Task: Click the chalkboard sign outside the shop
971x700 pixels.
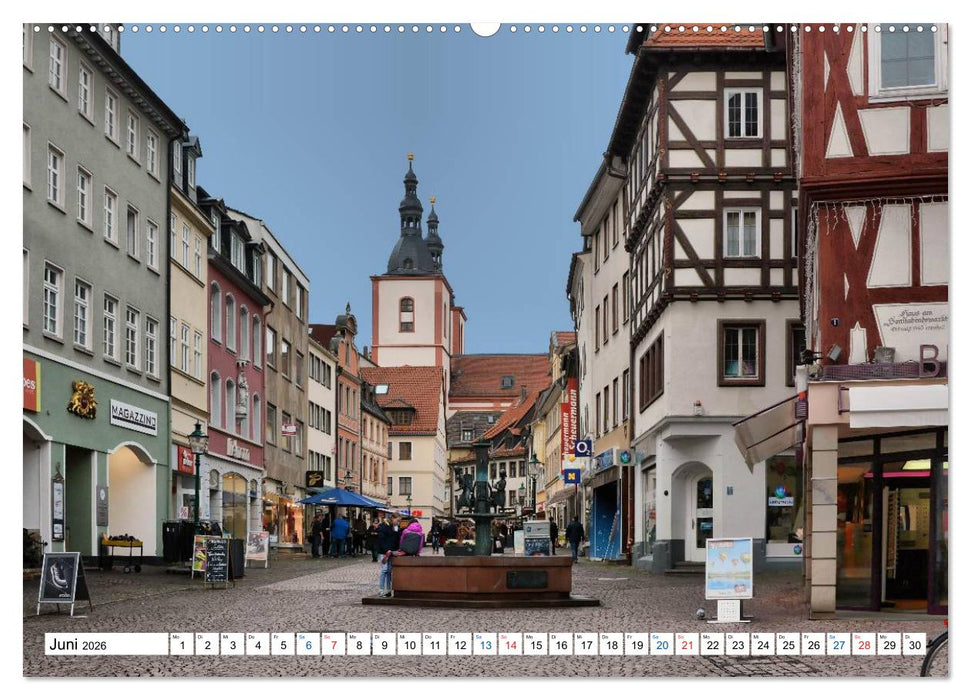Action: click(217, 562)
